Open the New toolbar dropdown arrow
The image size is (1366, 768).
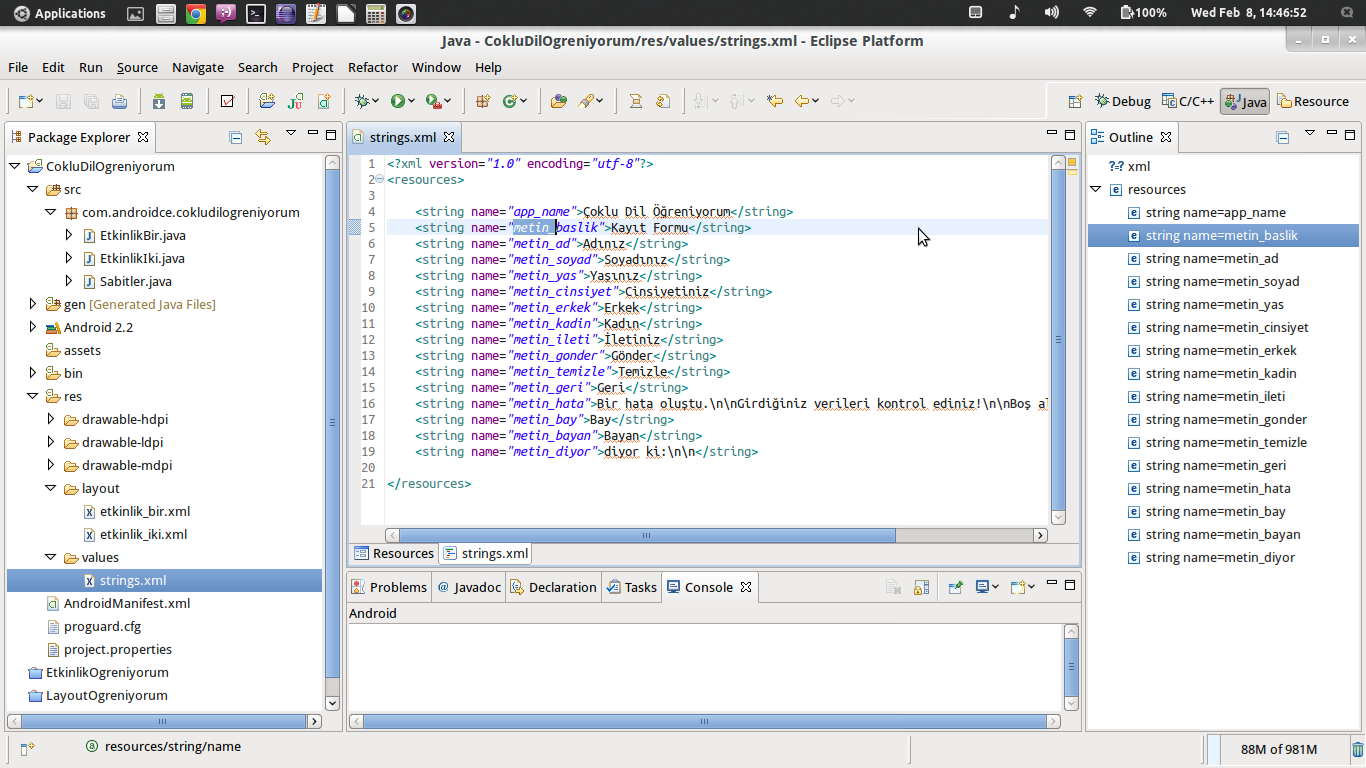39,101
